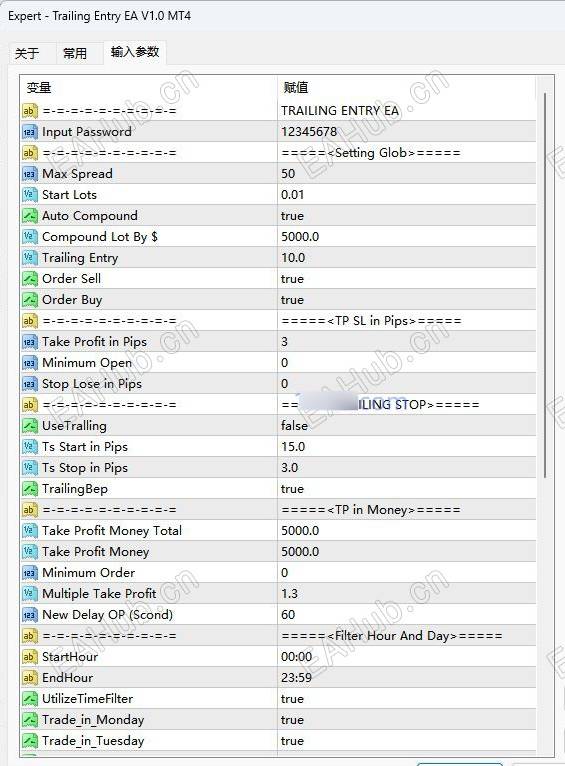Click the icon beside Minimum Open

(x=30, y=363)
